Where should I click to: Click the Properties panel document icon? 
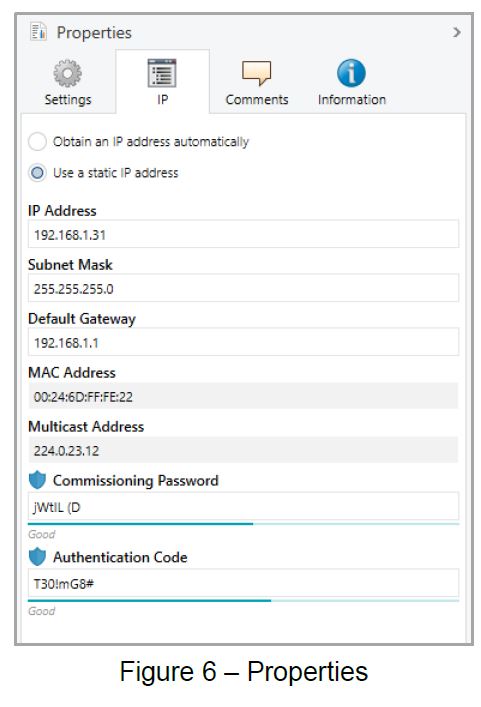pos(38,32)
